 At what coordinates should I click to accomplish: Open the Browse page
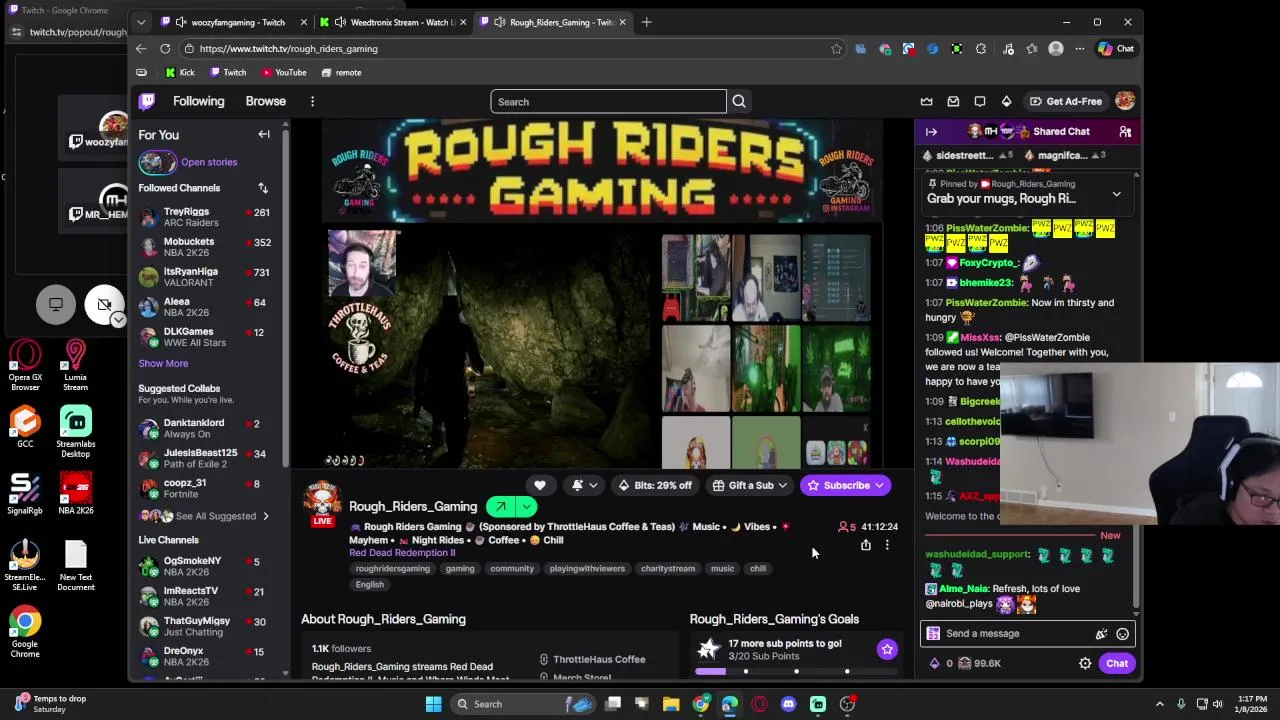(266, 101)
